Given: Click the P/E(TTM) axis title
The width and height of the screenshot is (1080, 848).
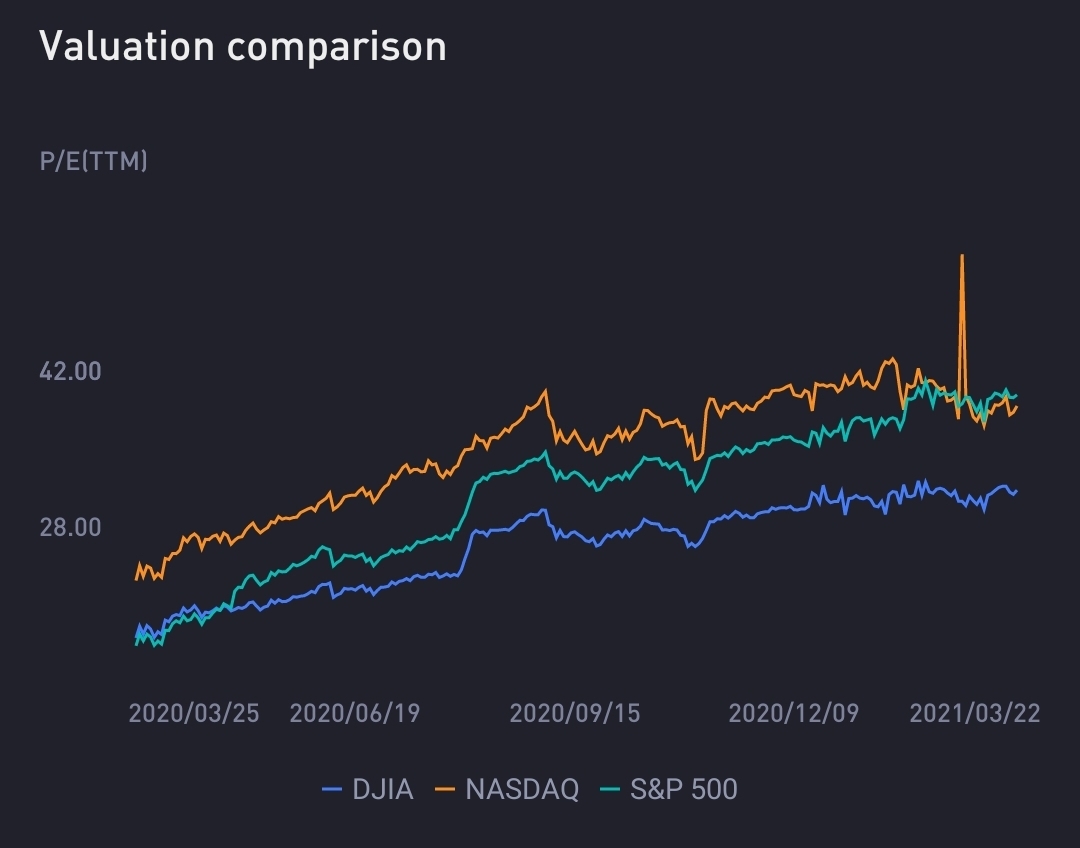Looking at the screenshot, I should click(x=94, y=161).
